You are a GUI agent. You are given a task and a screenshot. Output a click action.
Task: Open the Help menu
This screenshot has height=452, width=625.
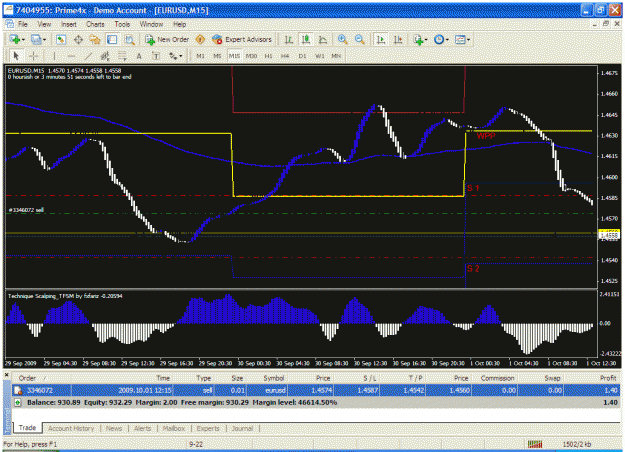(x=179, y=24)
